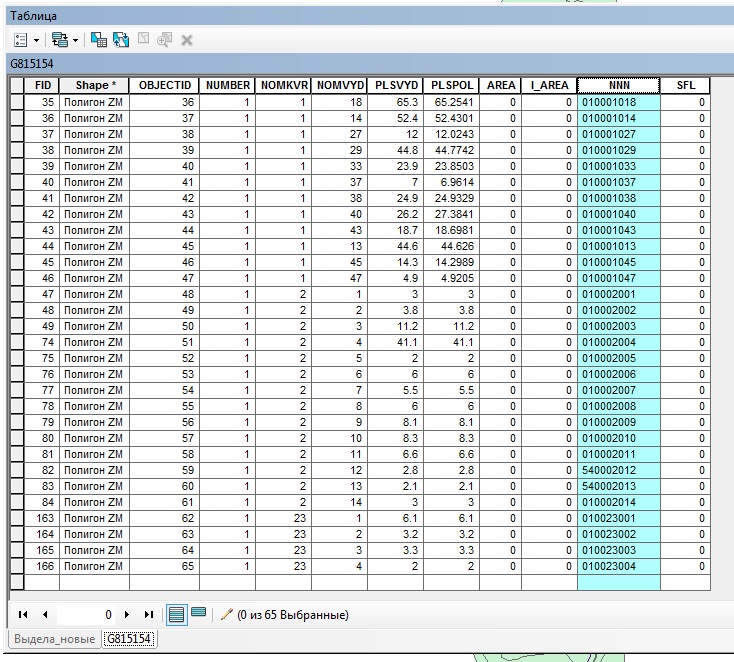The height and width of the screenshot is (662, 734).
Task: Click Select By Attributes icon
Action: [x=98, y=40]
